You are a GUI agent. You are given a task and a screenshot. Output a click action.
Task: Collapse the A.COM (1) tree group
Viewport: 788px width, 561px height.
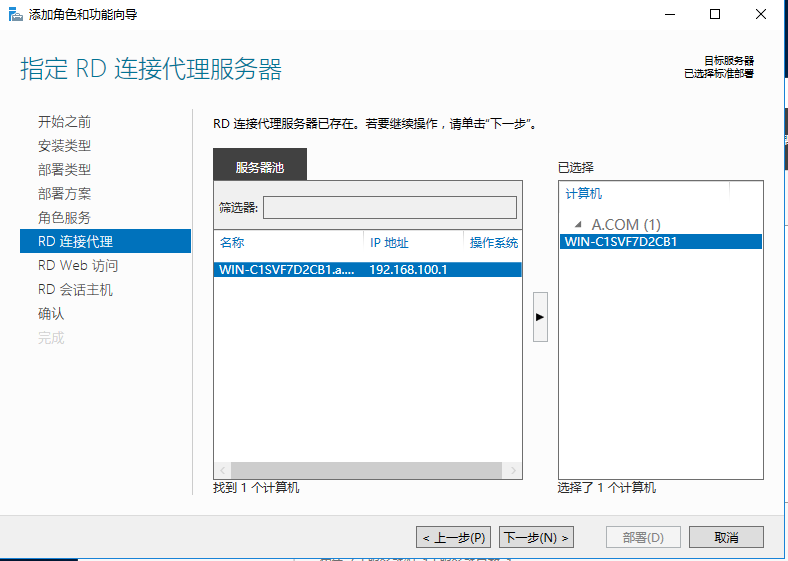(577, 225)
